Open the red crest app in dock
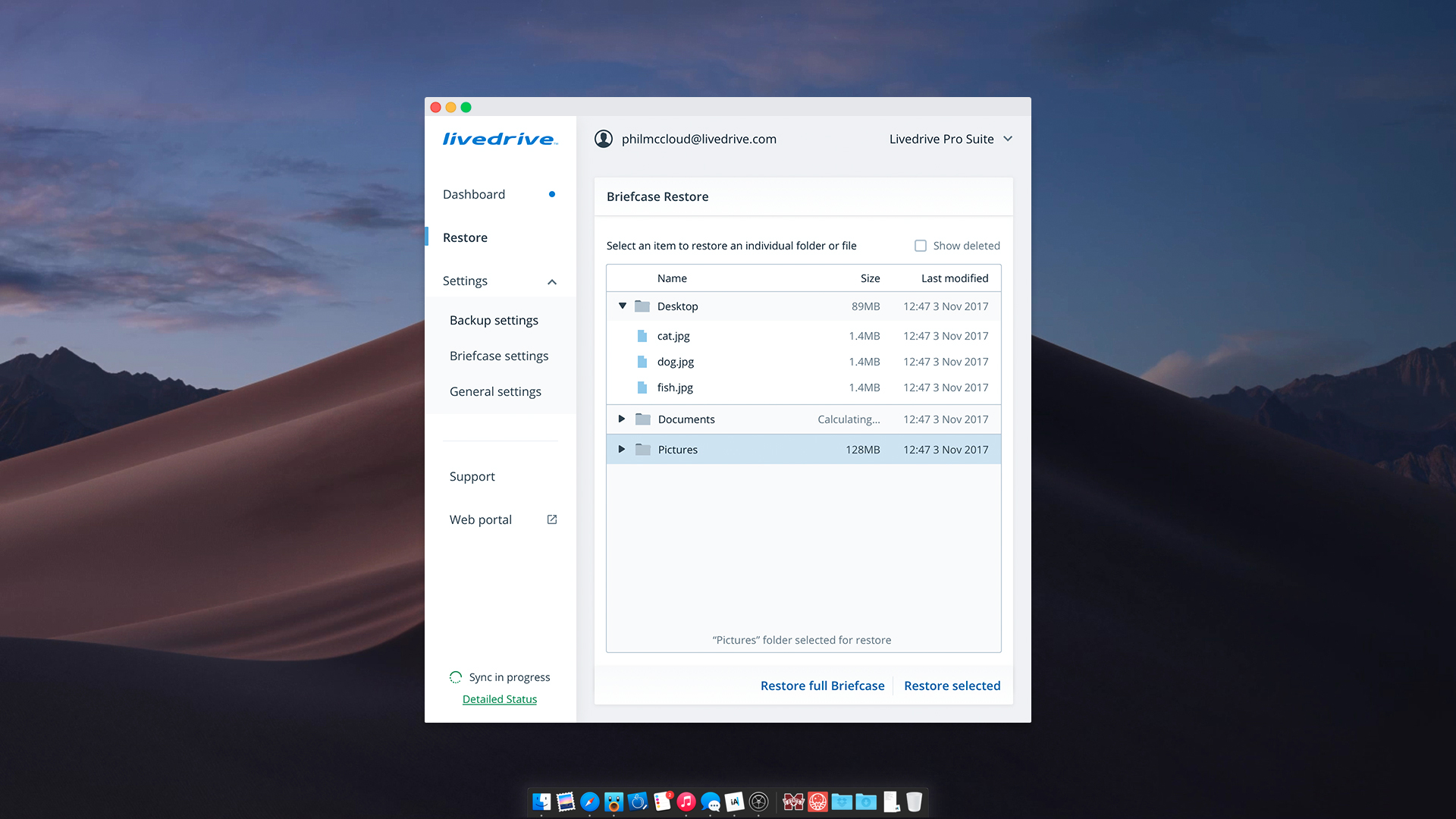Screen dimensions: 1456x819 [817, 802]
